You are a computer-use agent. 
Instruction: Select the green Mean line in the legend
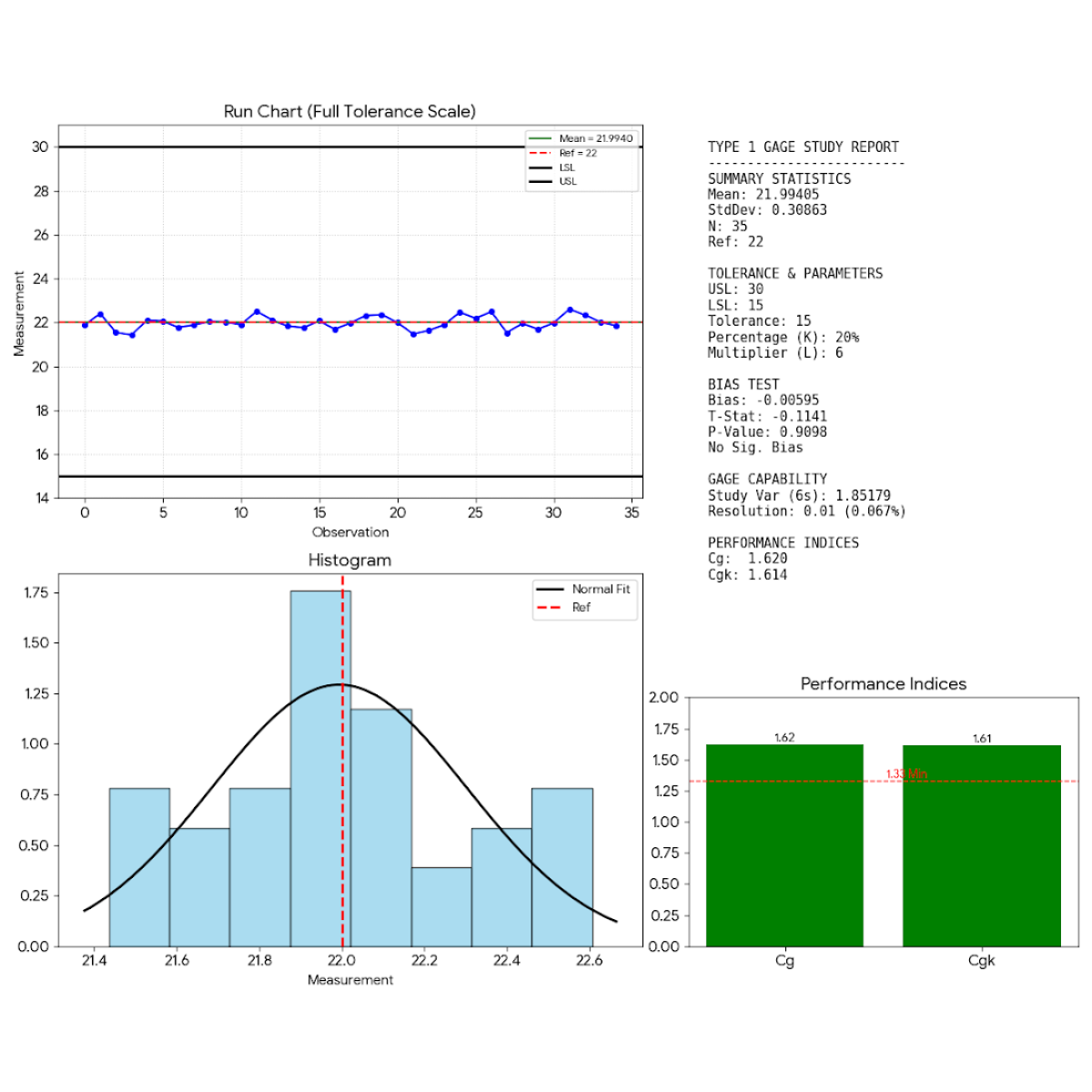pyautogui.click(x=541, y=137)
